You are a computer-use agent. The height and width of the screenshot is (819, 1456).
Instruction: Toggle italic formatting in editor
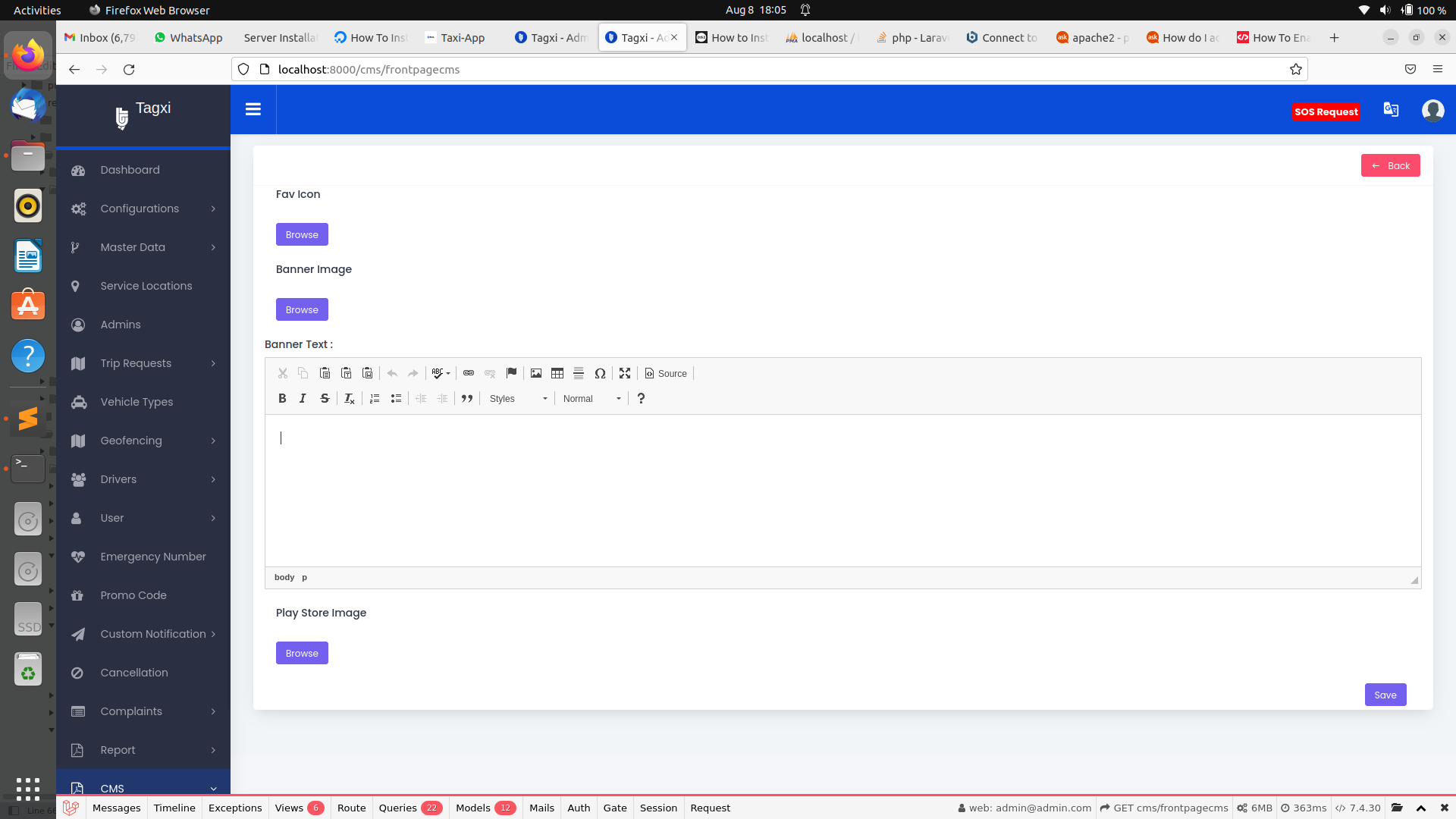pos(303,398)
